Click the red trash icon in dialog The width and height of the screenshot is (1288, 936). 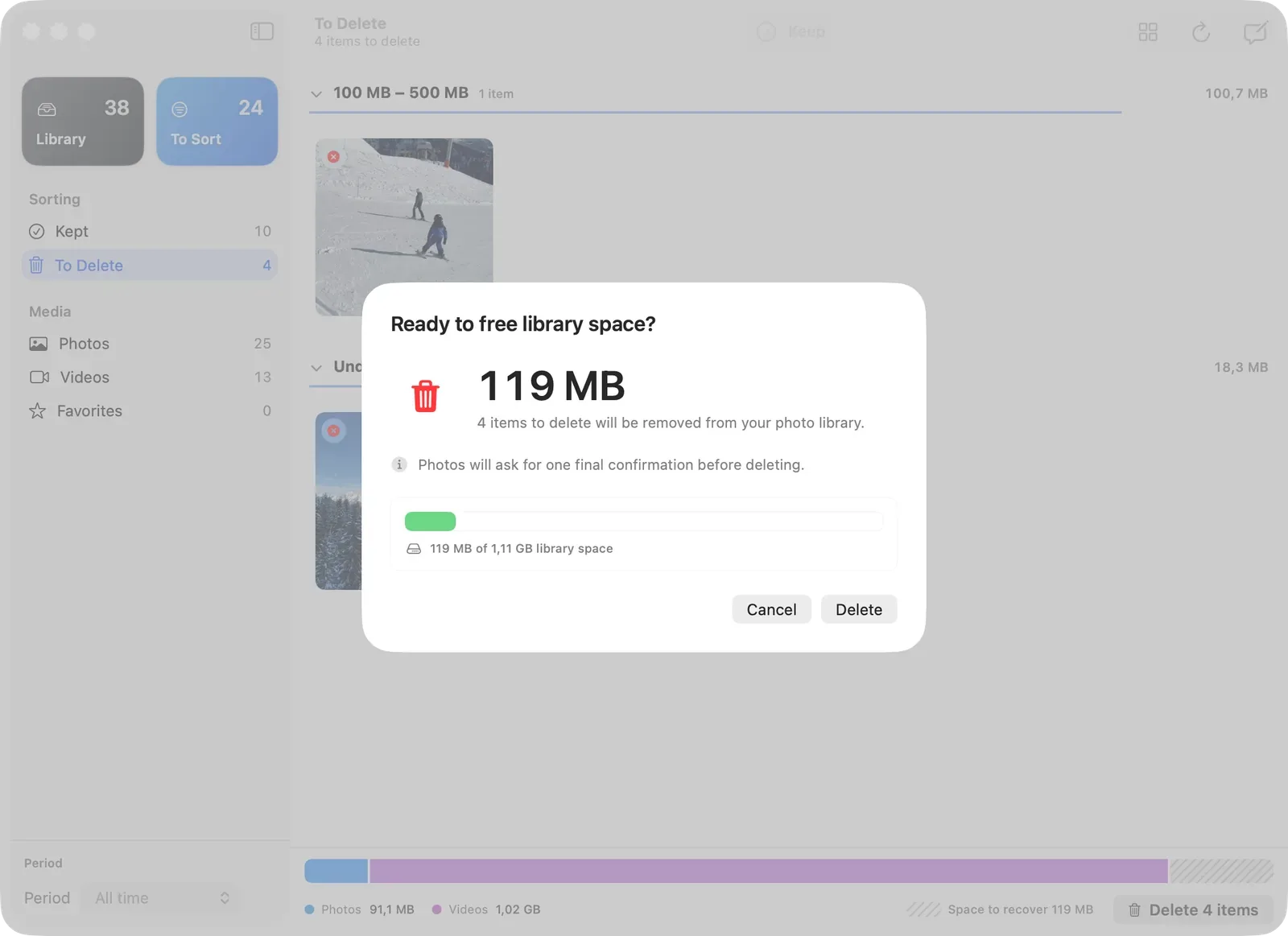click(425, 396)
